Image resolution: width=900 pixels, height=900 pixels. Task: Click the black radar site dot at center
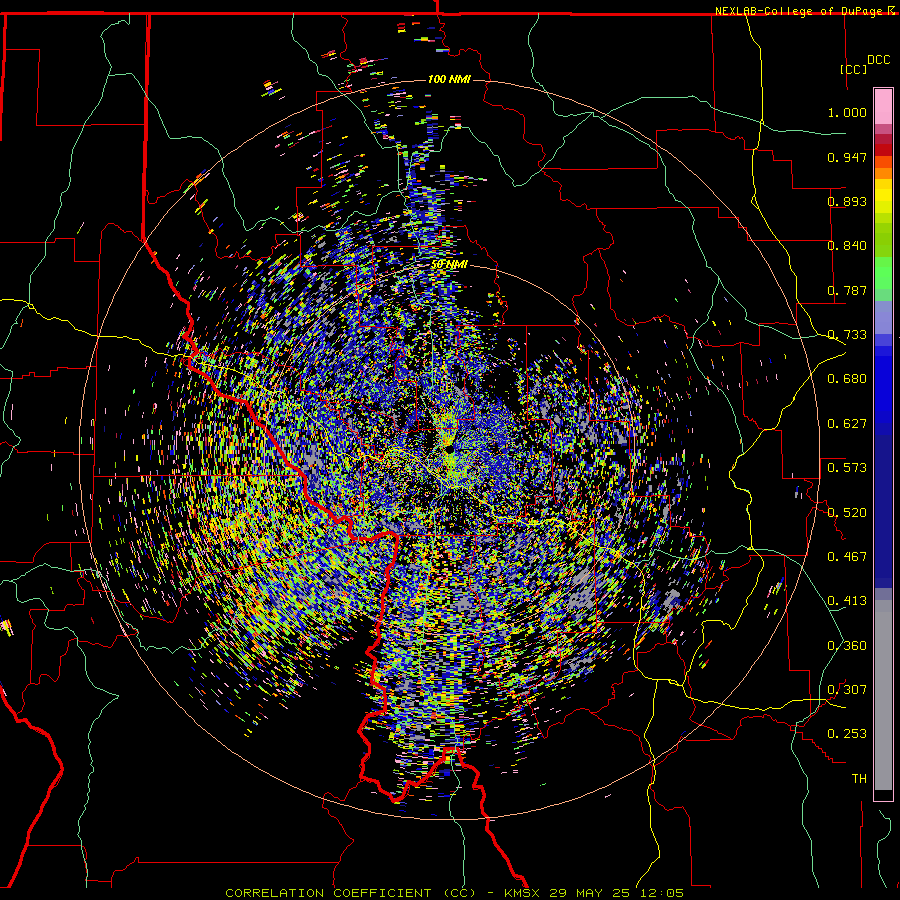tap(449, 448)
